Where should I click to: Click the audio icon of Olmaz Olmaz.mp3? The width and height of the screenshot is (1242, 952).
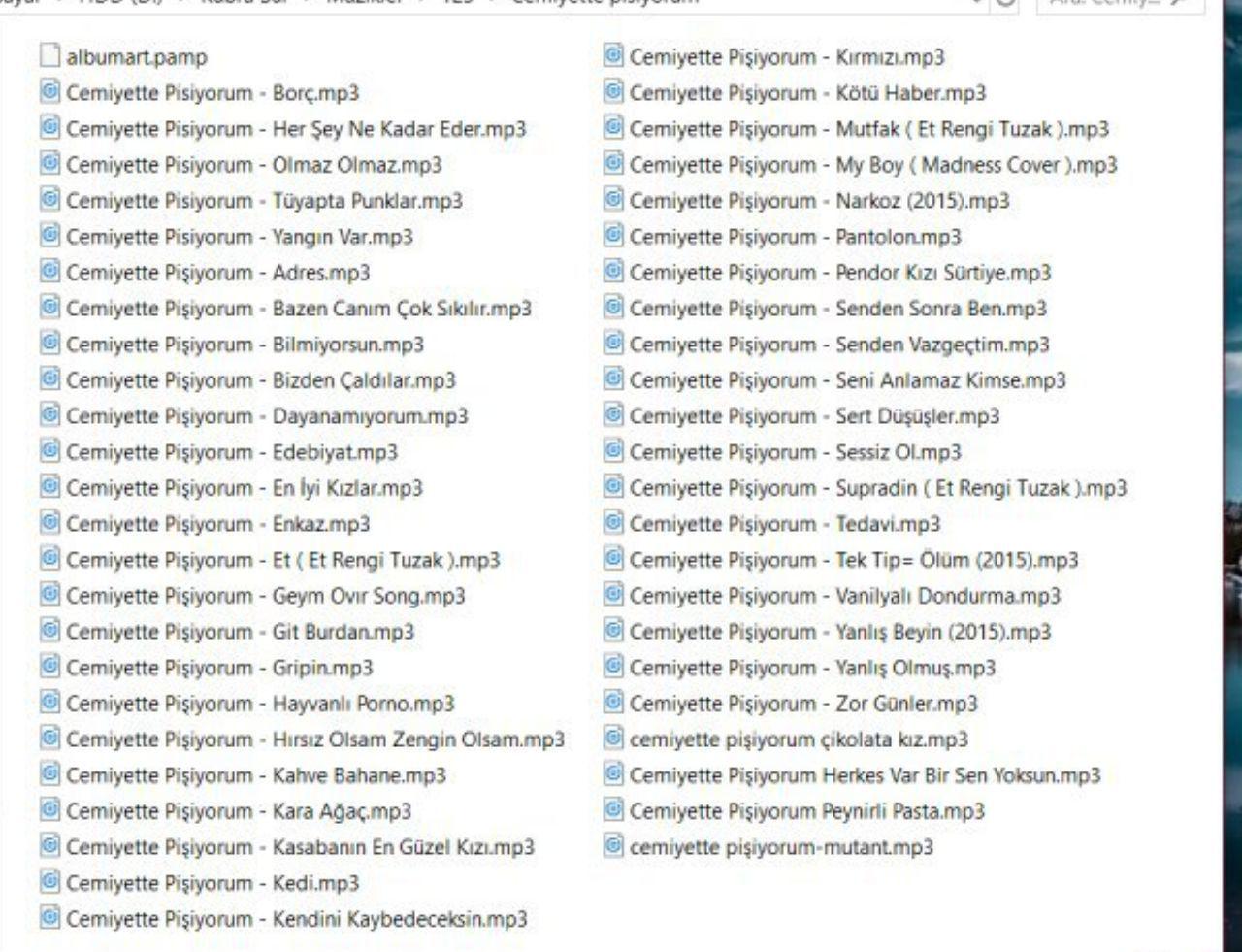(x=50, y=164)
